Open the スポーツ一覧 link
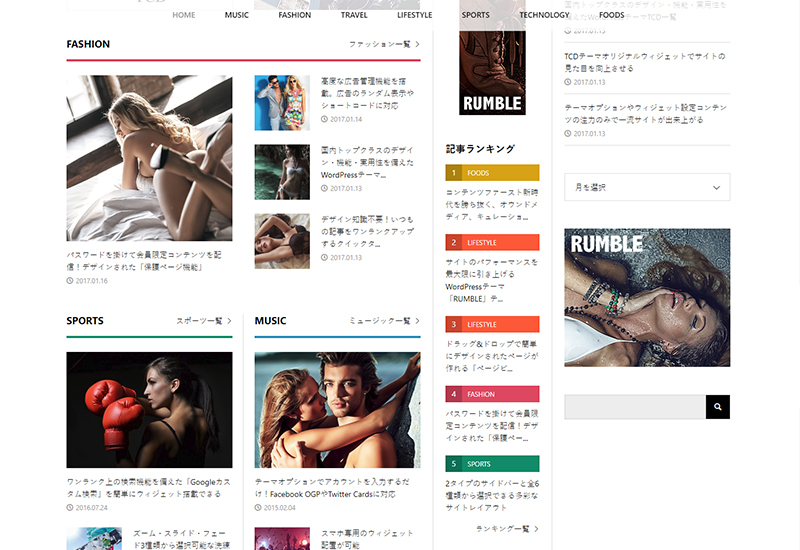The height and width of the screenshot is (550, 800). tap(204, 321)
